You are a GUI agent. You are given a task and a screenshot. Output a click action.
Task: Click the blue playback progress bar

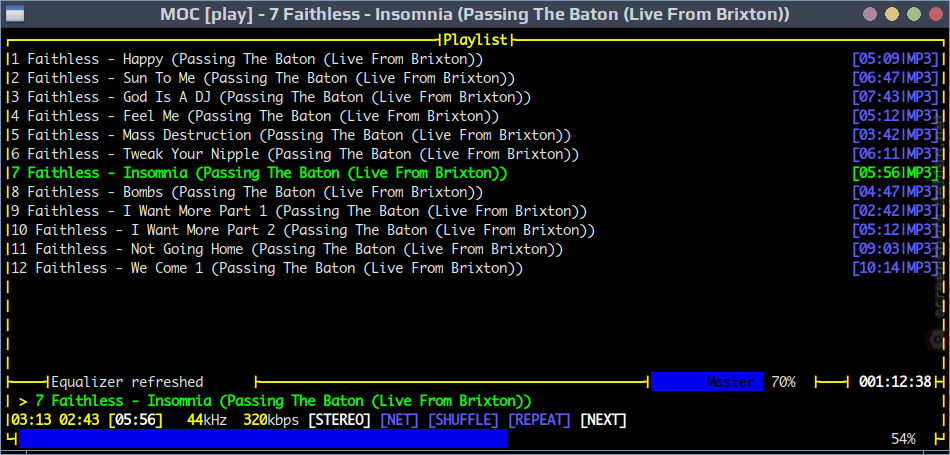263,439
